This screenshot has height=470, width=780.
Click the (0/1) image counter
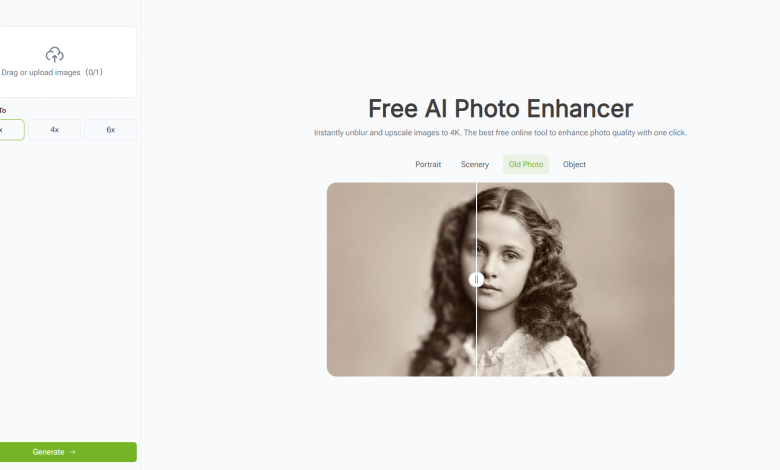[94, 73]
